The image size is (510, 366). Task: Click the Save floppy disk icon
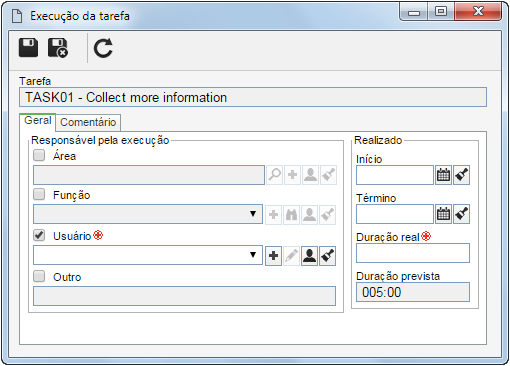coord(28,48)
